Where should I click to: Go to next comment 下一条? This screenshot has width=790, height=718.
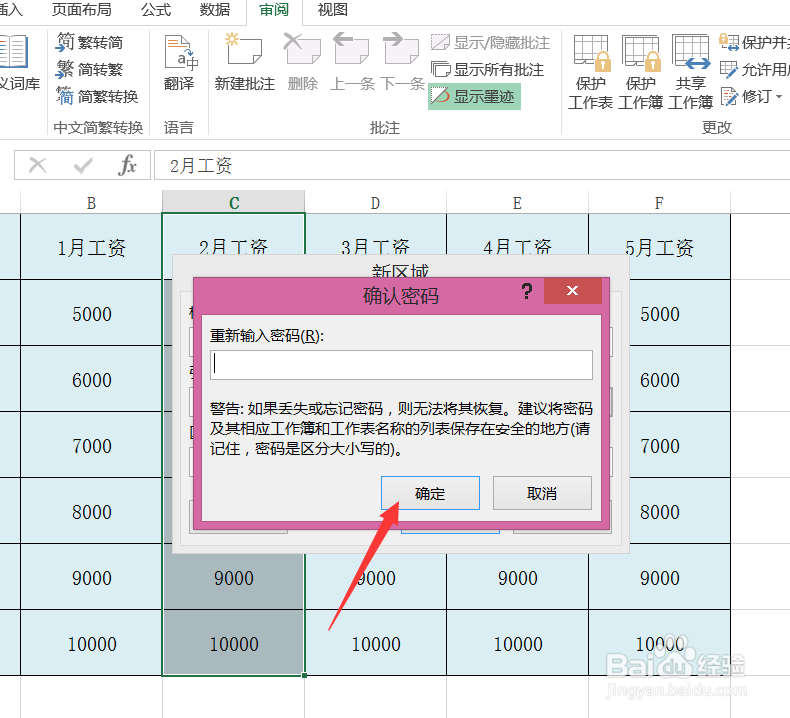401,63
